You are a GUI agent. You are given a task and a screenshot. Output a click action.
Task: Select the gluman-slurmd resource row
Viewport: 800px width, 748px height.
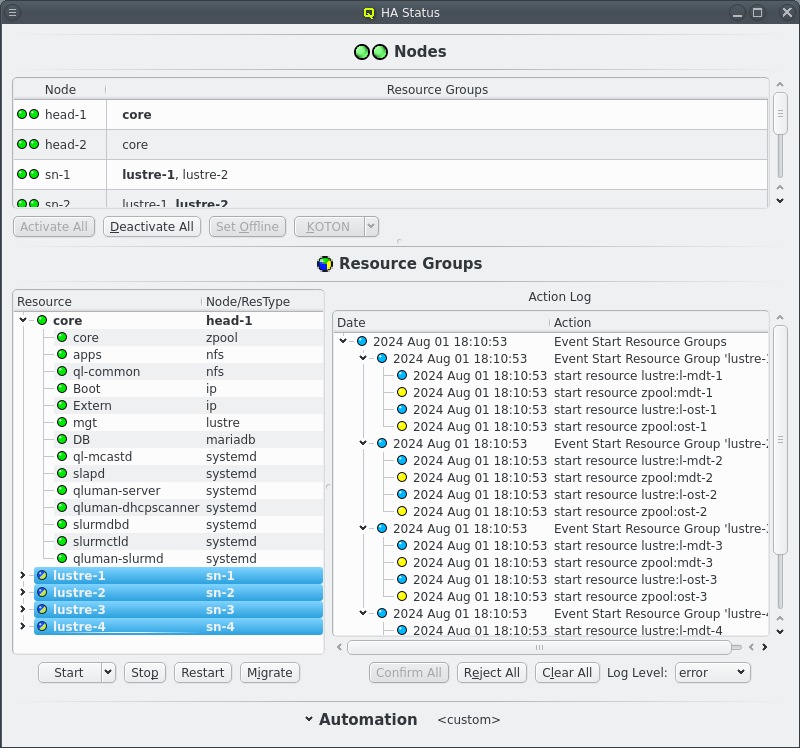click(169, 558)
